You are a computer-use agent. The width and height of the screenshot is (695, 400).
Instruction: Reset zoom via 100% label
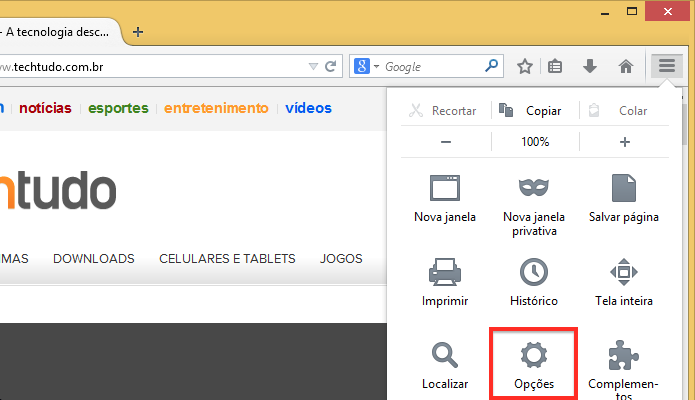point(535,142)
